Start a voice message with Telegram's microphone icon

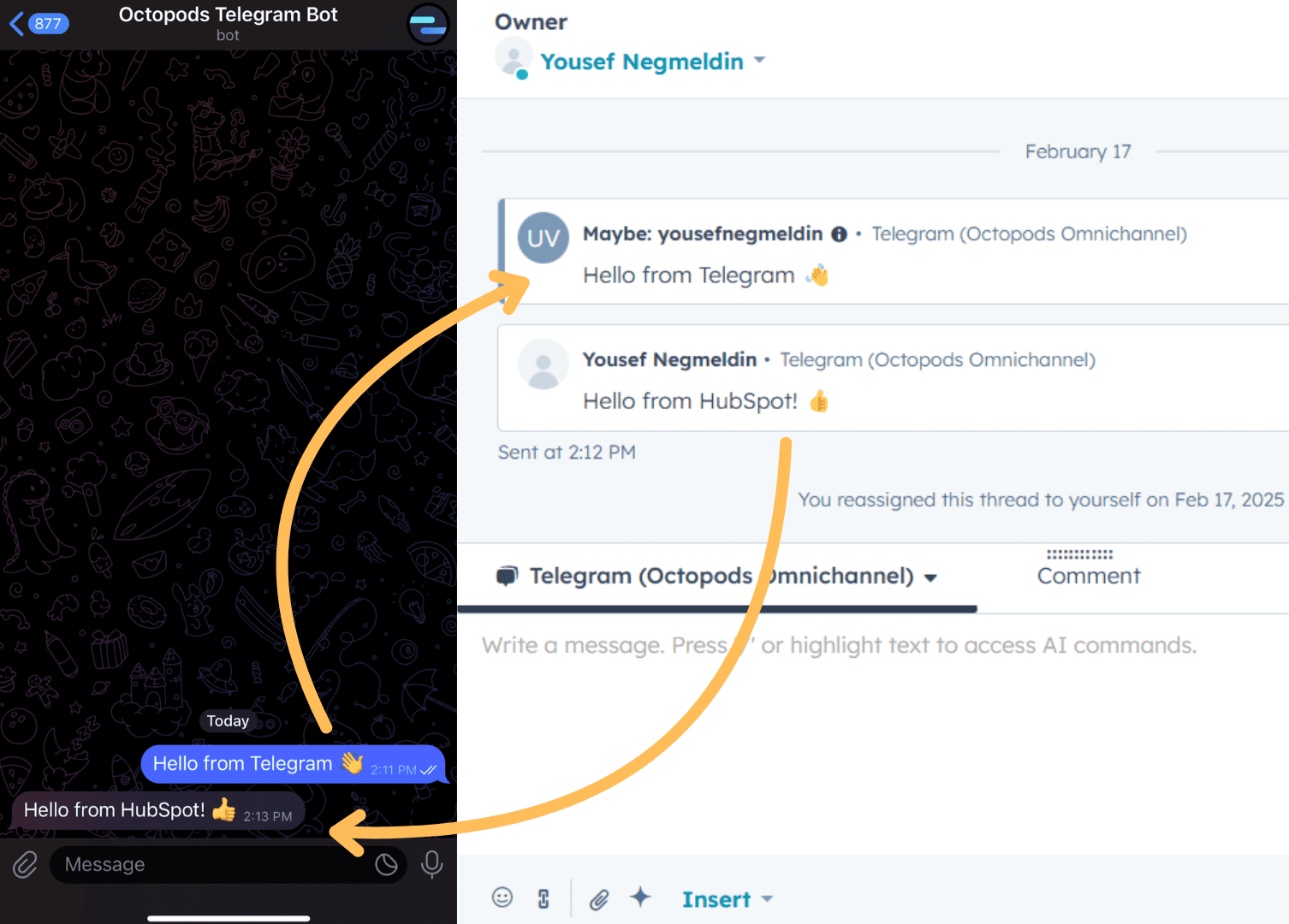(432, 864)
